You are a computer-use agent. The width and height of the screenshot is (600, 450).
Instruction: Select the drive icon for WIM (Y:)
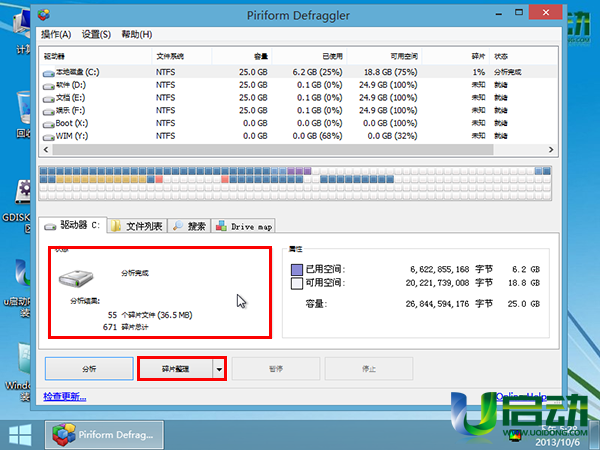click(49, 137)
